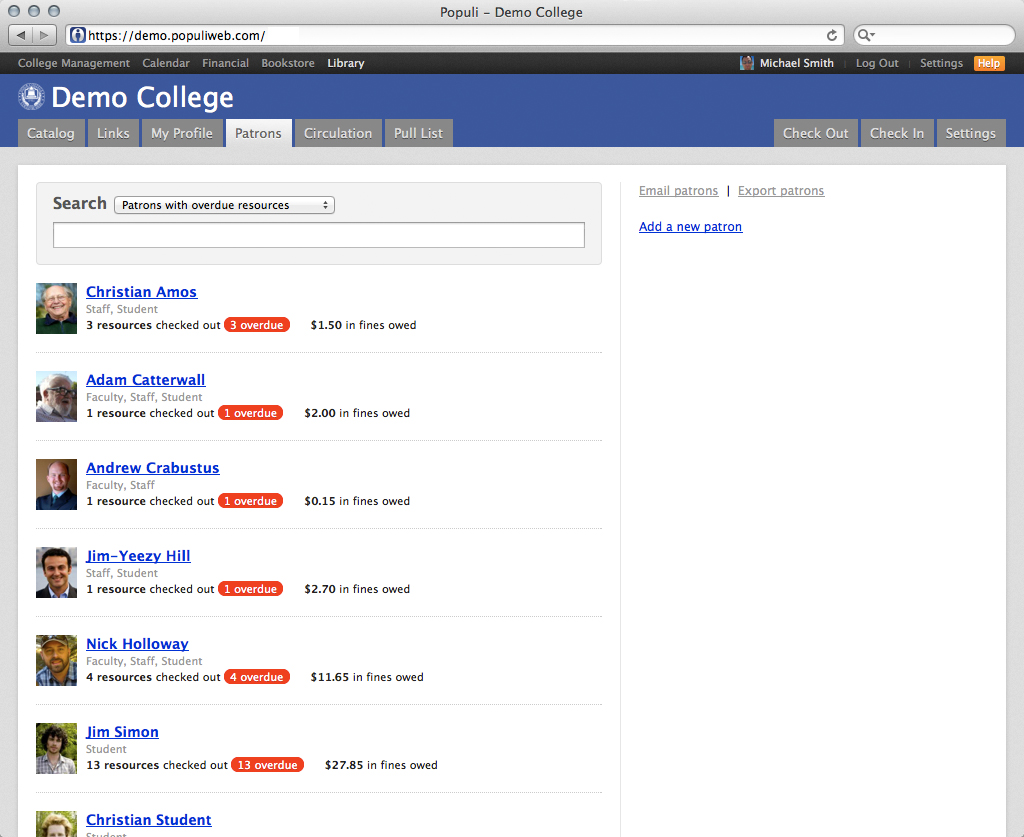The height and width of the screenshot is (837, 1024).
Task: Open the Jim-Yeezy Hill patron link
Action: [x=138, y=556]
